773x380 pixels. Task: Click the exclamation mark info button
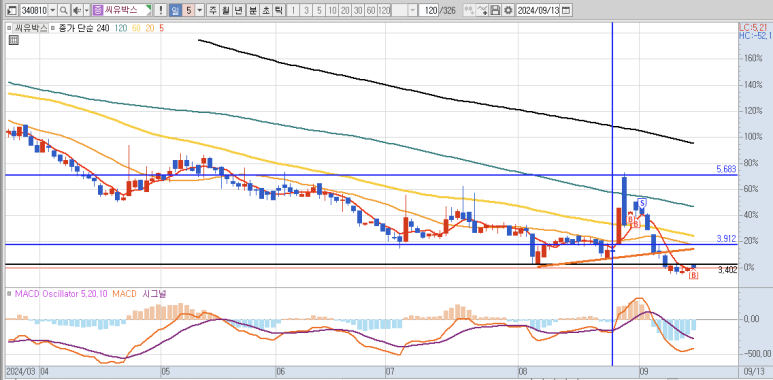tap(161, 10)
